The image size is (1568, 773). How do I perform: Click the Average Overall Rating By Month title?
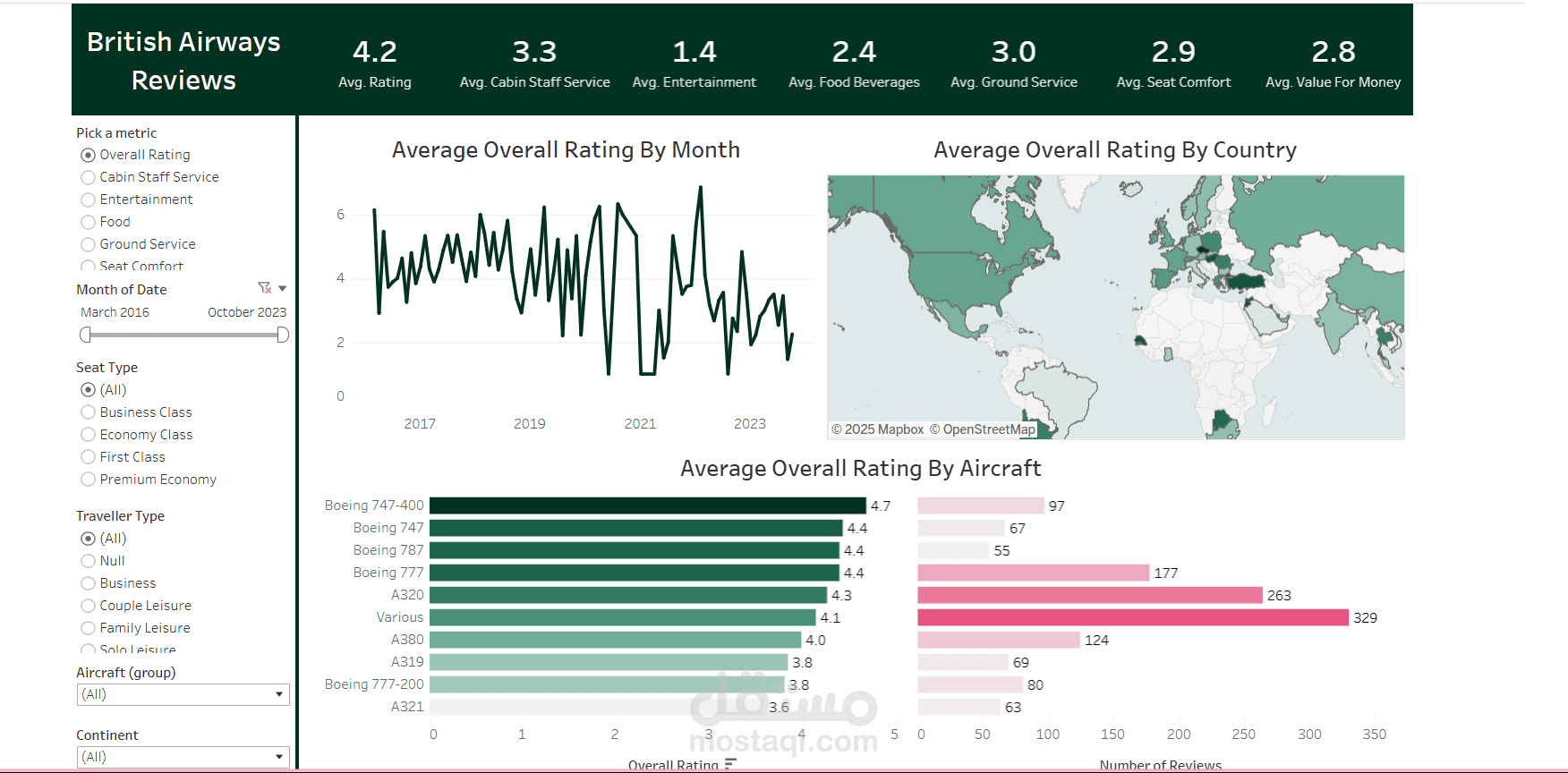[566, 149]
